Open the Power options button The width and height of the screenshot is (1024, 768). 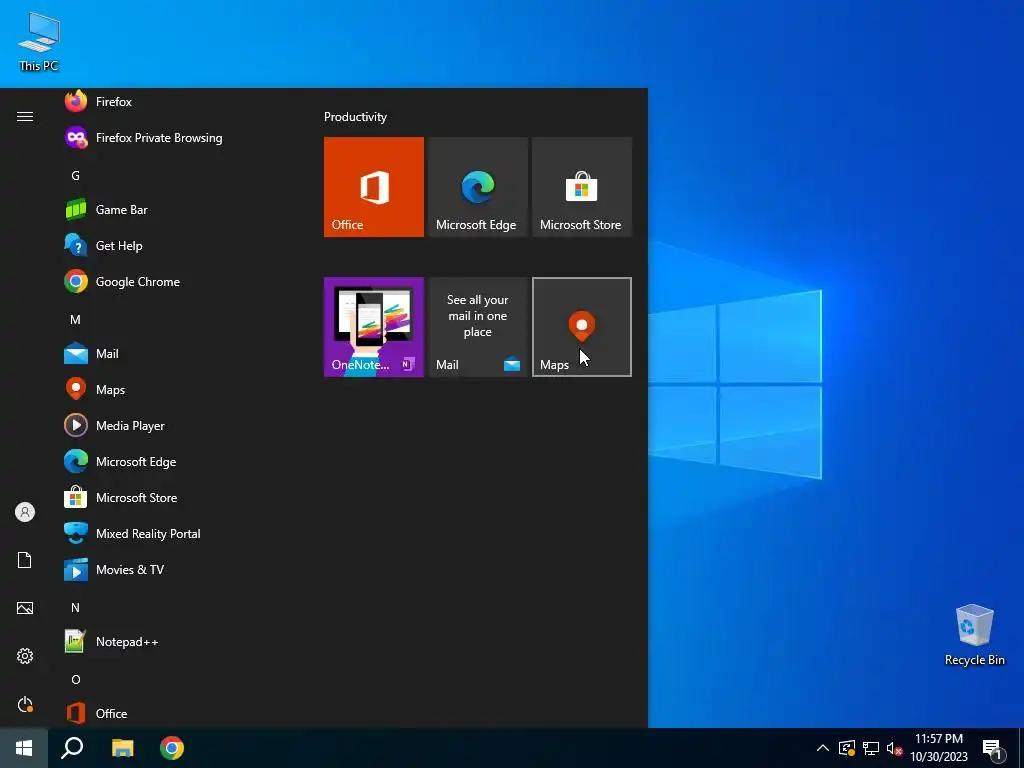point(25,704)
